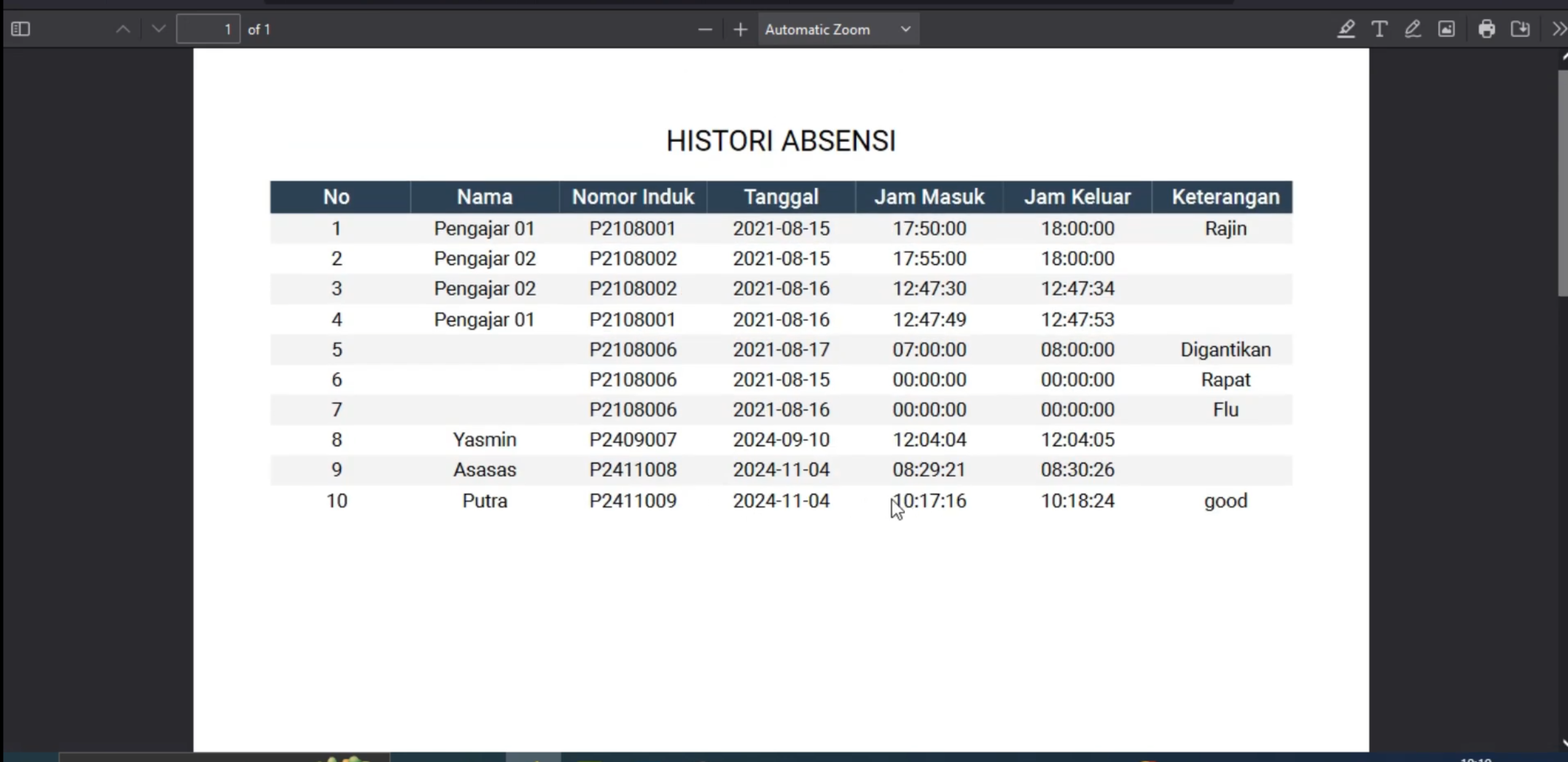Click the 08:30:26 Jam Keluar cell
This screenshot has width=1568, height=762.
point(1077,470)
